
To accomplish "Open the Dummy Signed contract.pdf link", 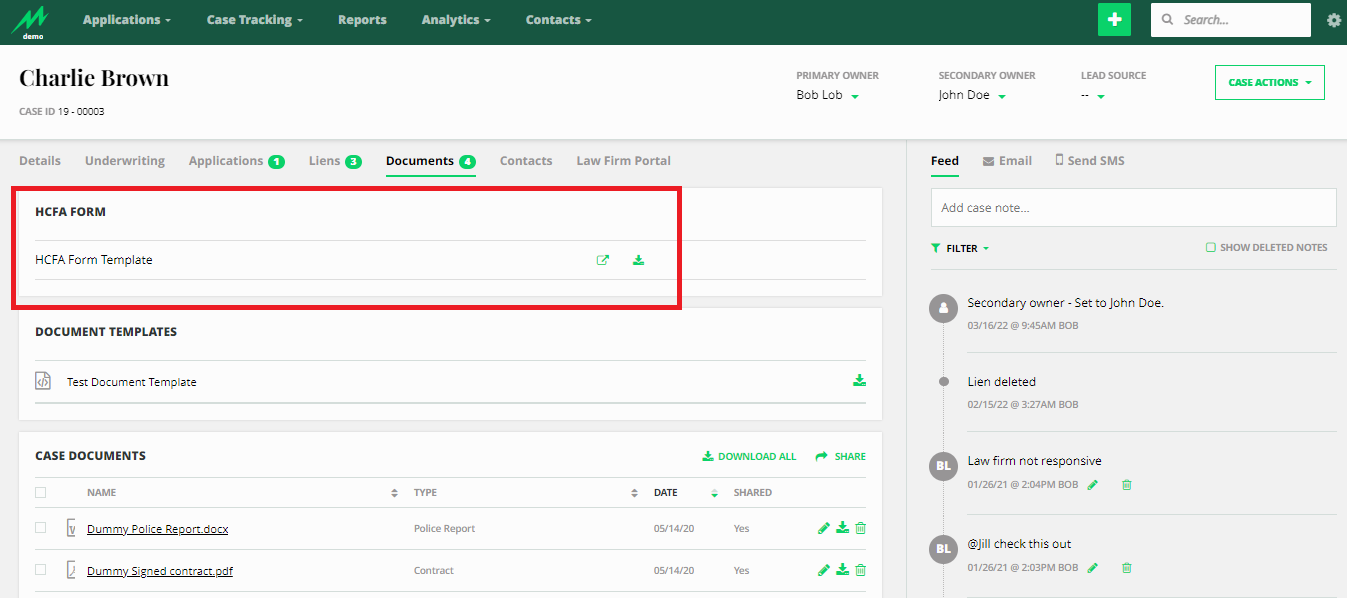I will tap(160, 570).
